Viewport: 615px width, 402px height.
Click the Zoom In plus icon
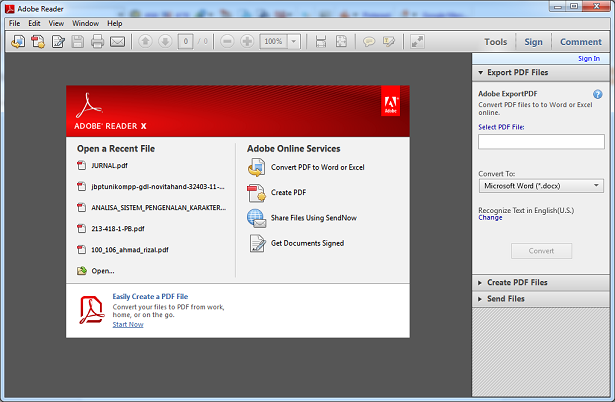[x=247, y=41]
